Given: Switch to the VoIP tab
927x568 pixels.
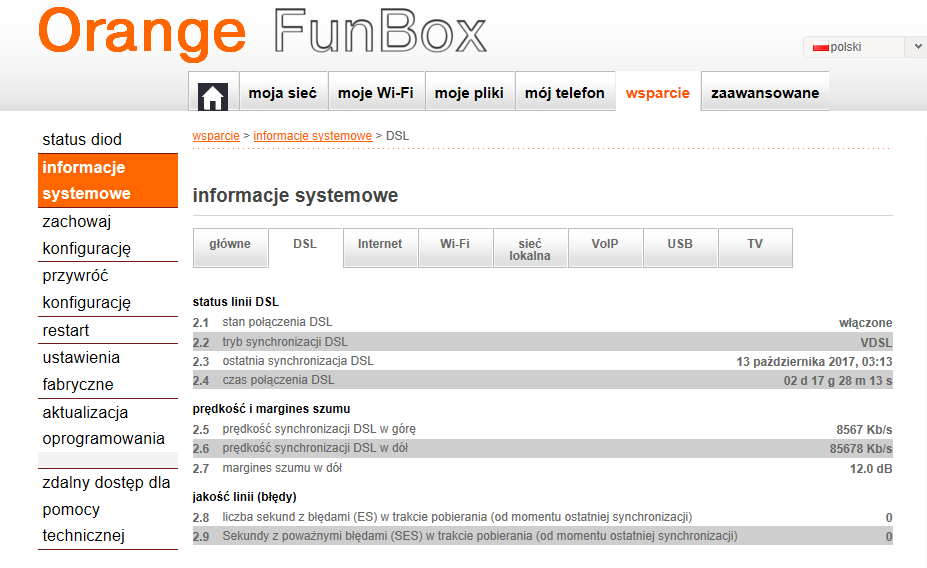Looking at the screenshot, I should pyautogui.click(x=605, y=248).
